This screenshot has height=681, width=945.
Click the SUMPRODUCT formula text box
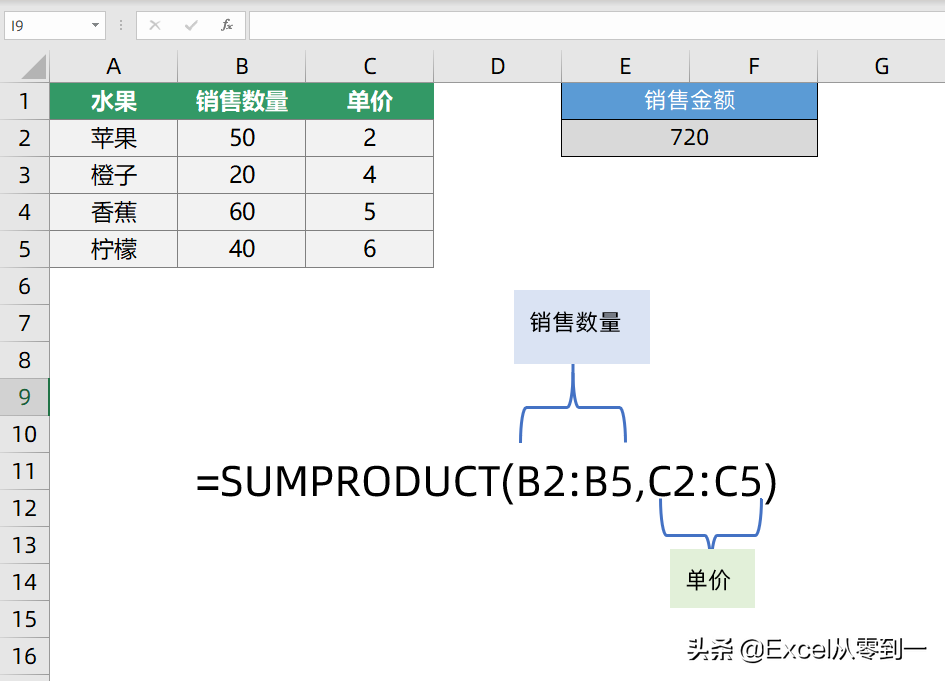point(486,482)
